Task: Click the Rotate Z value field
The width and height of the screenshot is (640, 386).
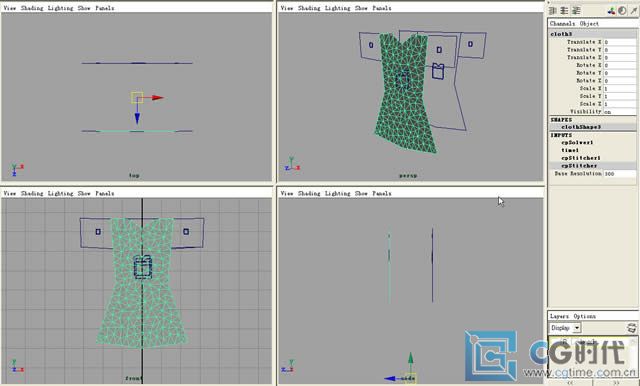Action: [620, 81]
